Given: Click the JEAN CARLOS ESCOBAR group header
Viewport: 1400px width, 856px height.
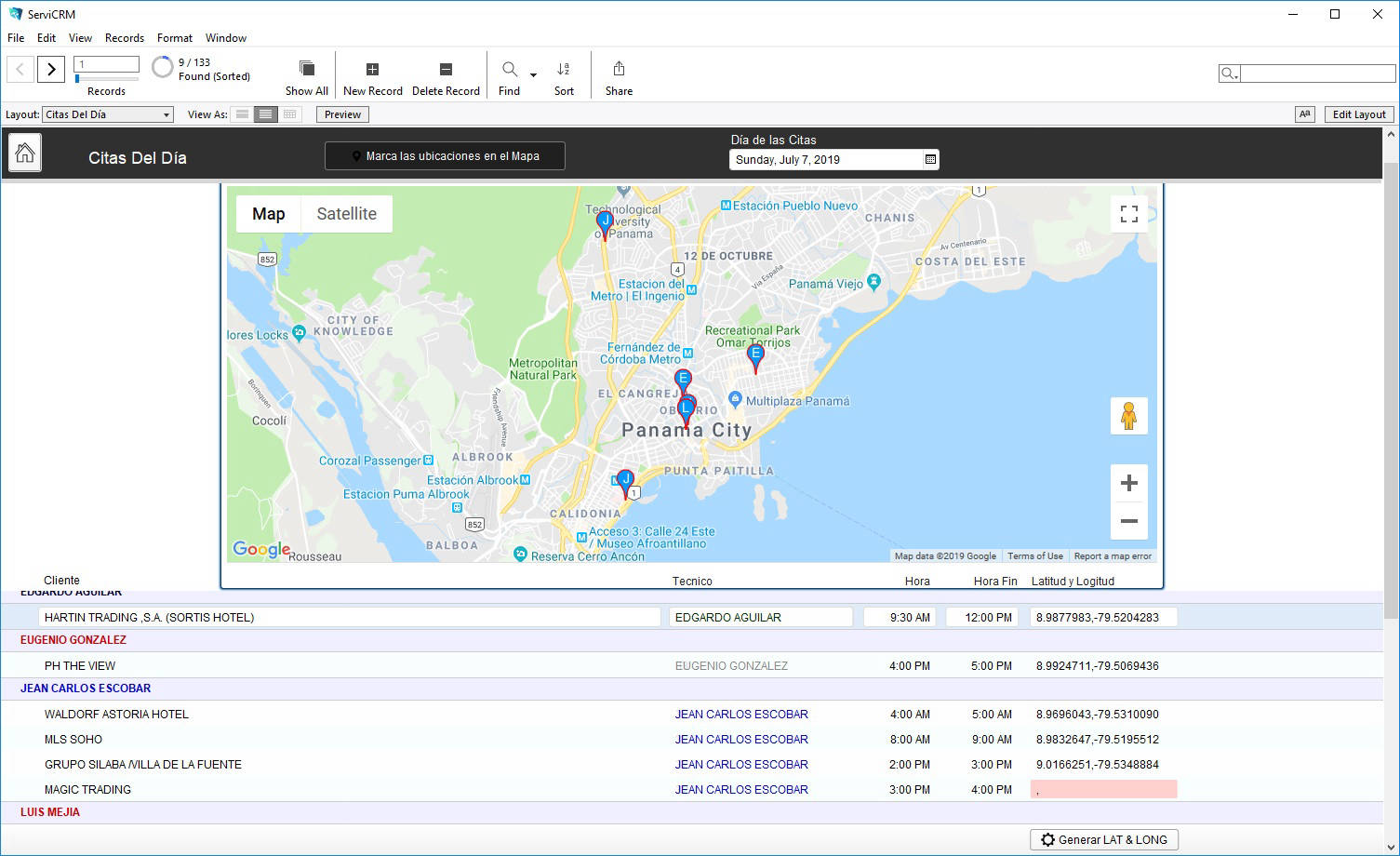Looking at the screenshot, I should 86,689.
